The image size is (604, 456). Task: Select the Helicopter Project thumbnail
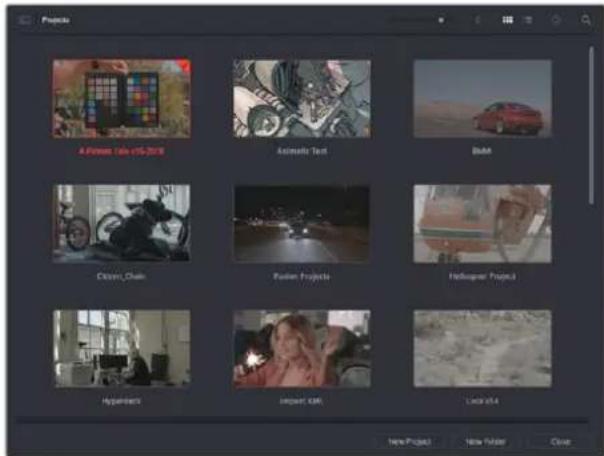[482, 224]
